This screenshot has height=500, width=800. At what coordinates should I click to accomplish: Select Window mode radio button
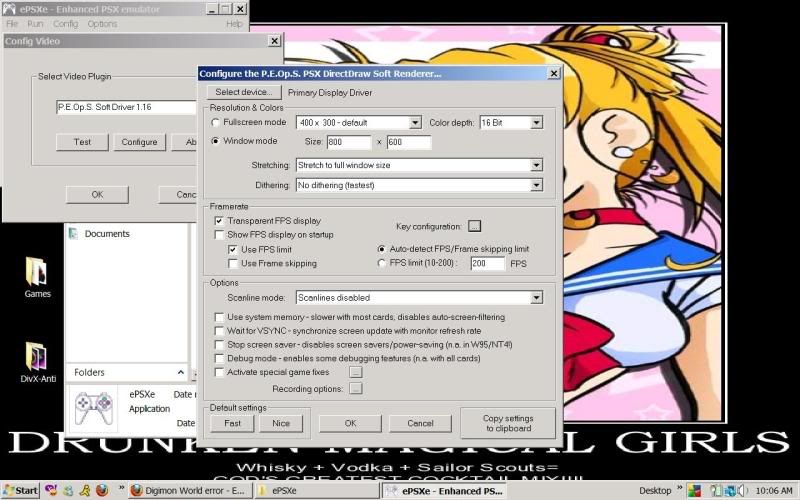click(215, 141)
